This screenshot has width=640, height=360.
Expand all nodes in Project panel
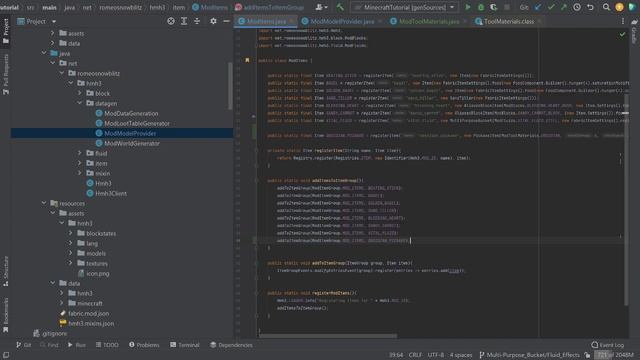coord(184,21)
